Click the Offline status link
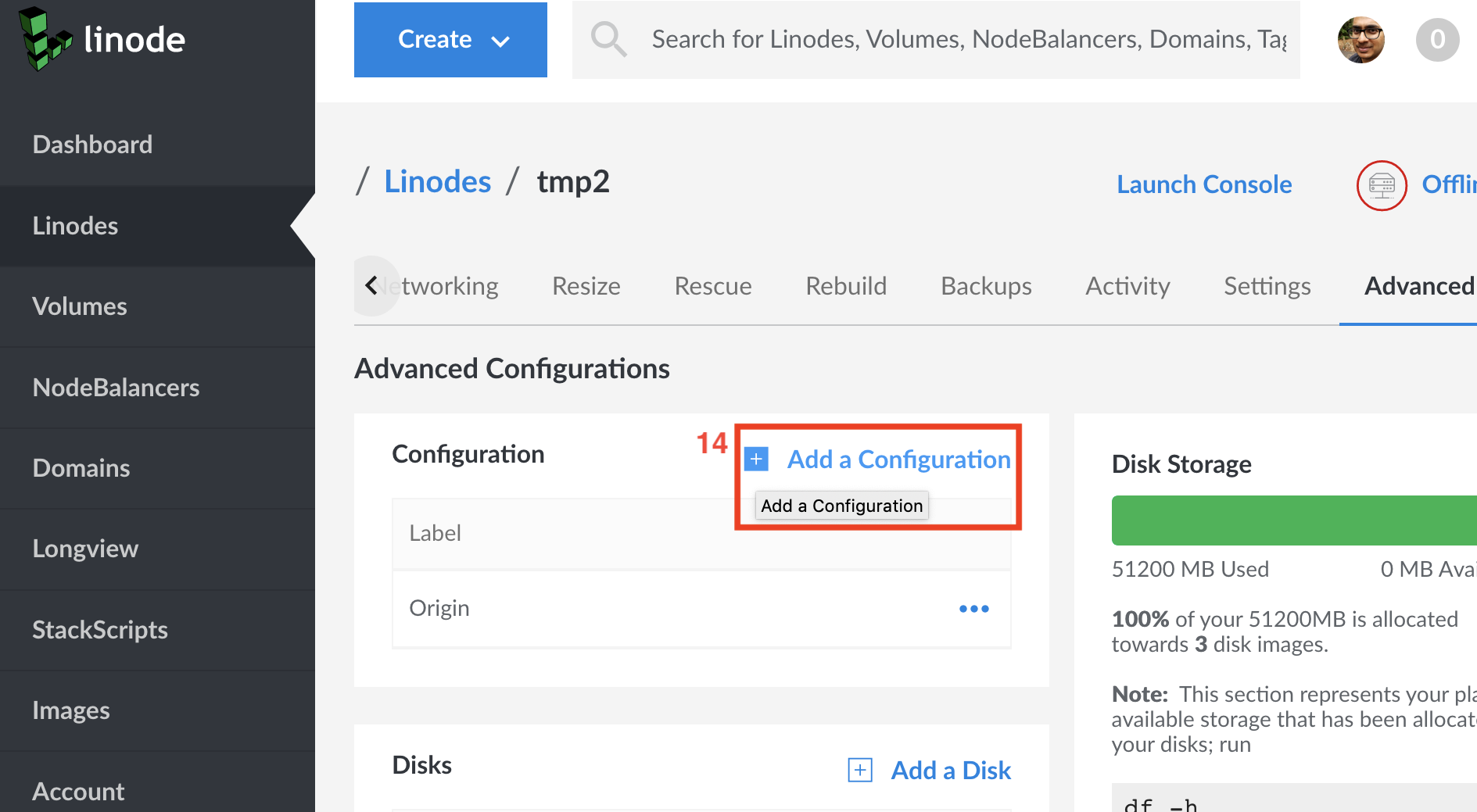Image resolution: width=1477 pixels, height=812 pixels. point(1449,184)
